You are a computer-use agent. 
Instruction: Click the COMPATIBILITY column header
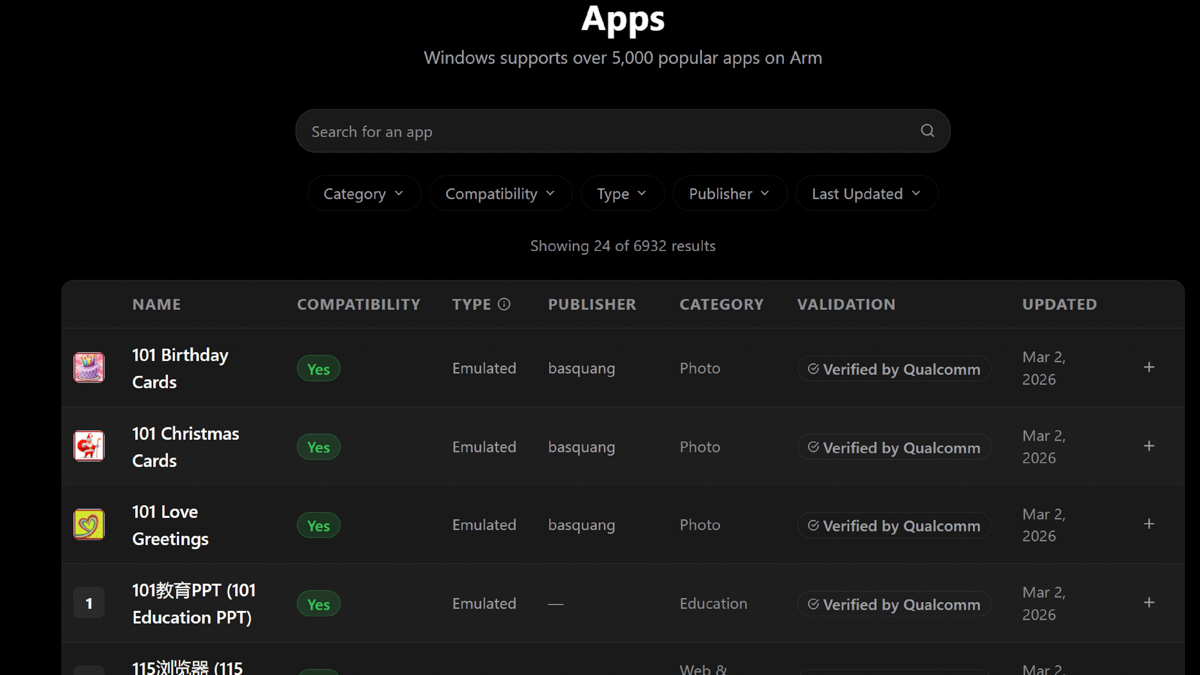pos(359,304)
